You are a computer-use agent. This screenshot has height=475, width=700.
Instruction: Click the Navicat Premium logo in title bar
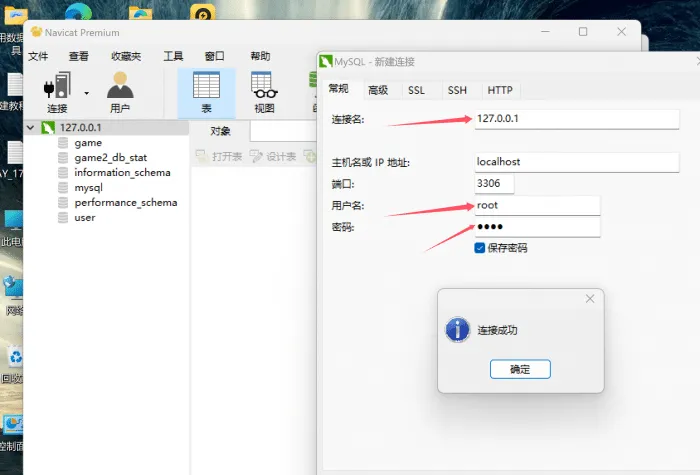pos(36,32)
